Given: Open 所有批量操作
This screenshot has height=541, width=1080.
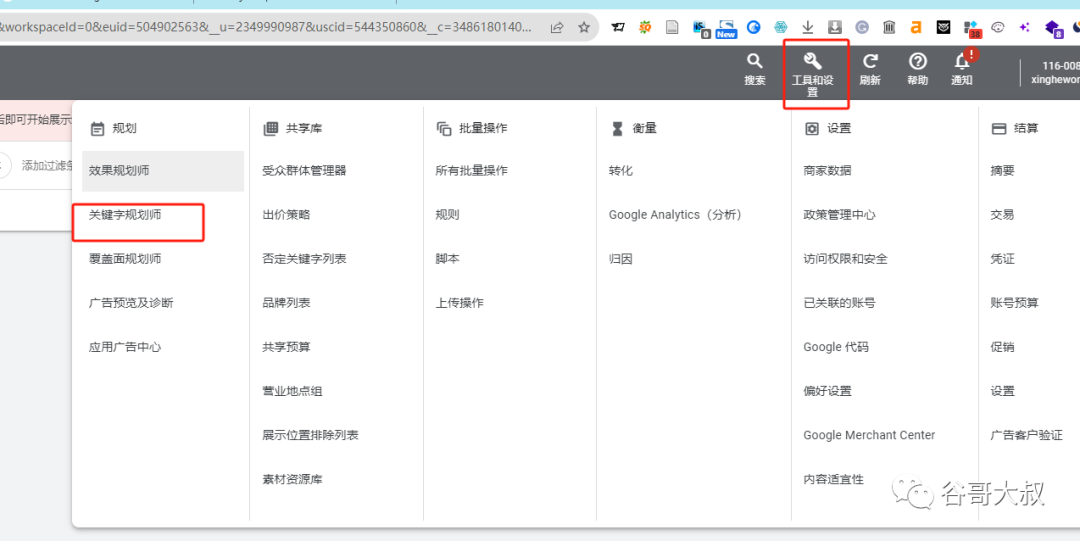Looking at the screenshot, I should [472, 170].
